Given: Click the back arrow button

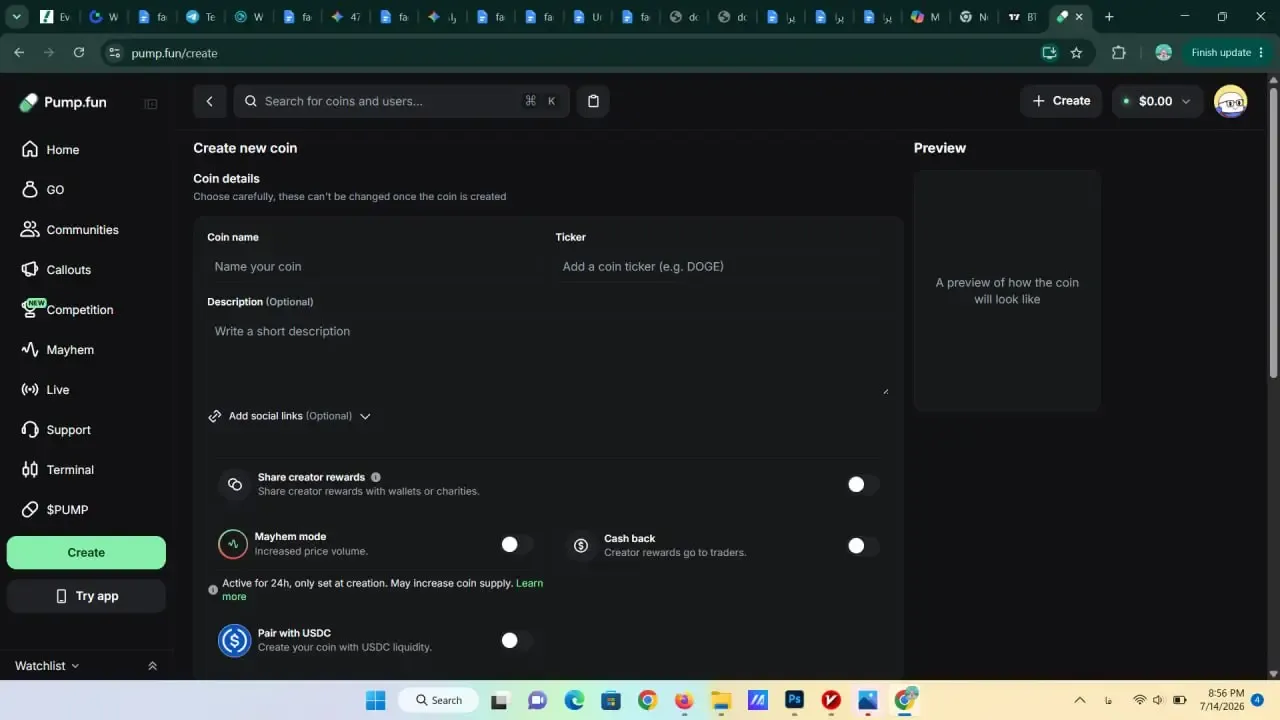Looking at the screenshot, I should (209, 101).
